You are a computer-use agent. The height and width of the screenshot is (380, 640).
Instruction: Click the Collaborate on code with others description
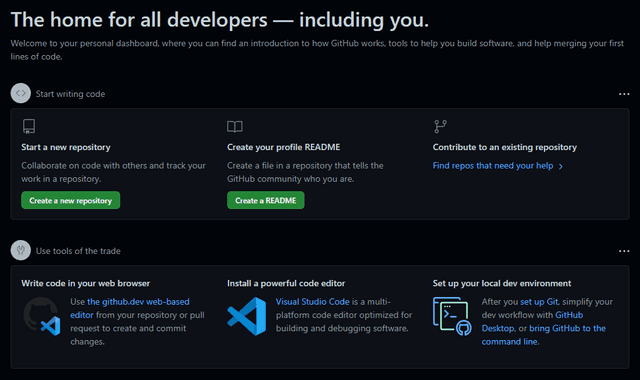click(113, 172)
